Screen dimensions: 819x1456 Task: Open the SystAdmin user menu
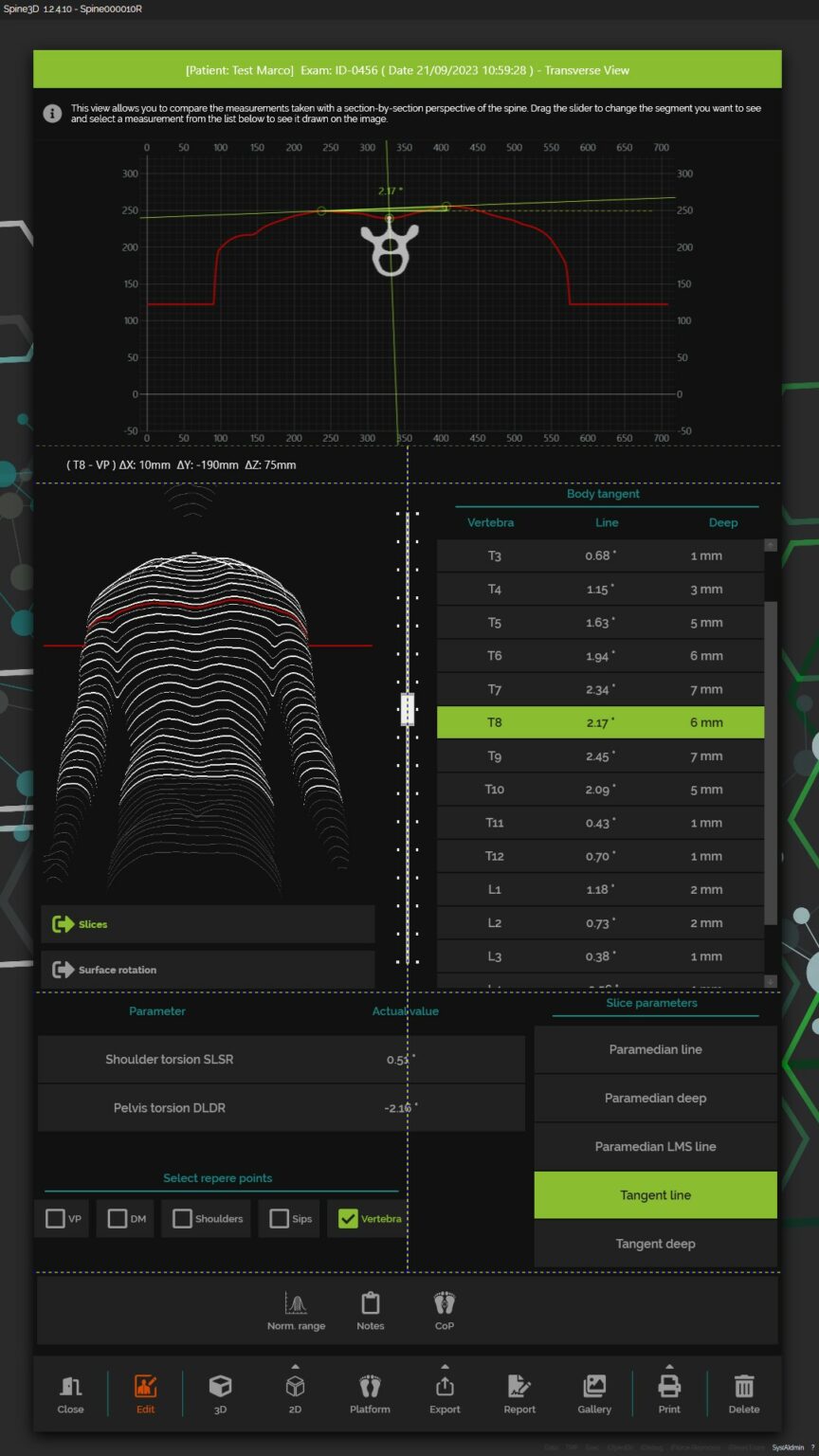[x=790, y=1447]
